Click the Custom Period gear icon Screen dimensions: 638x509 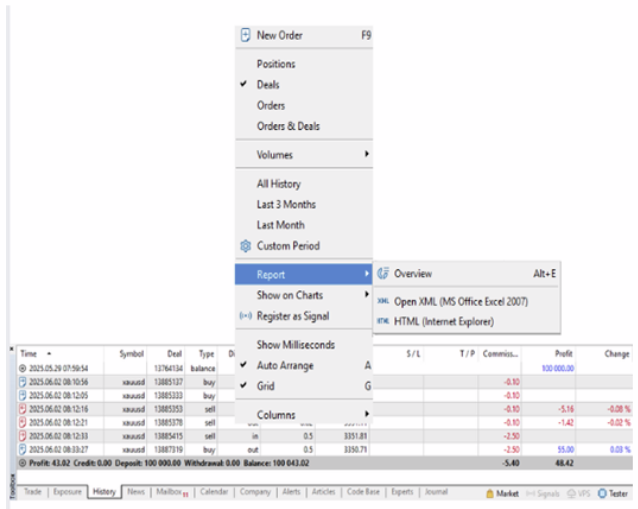click(x=245, y=246)
